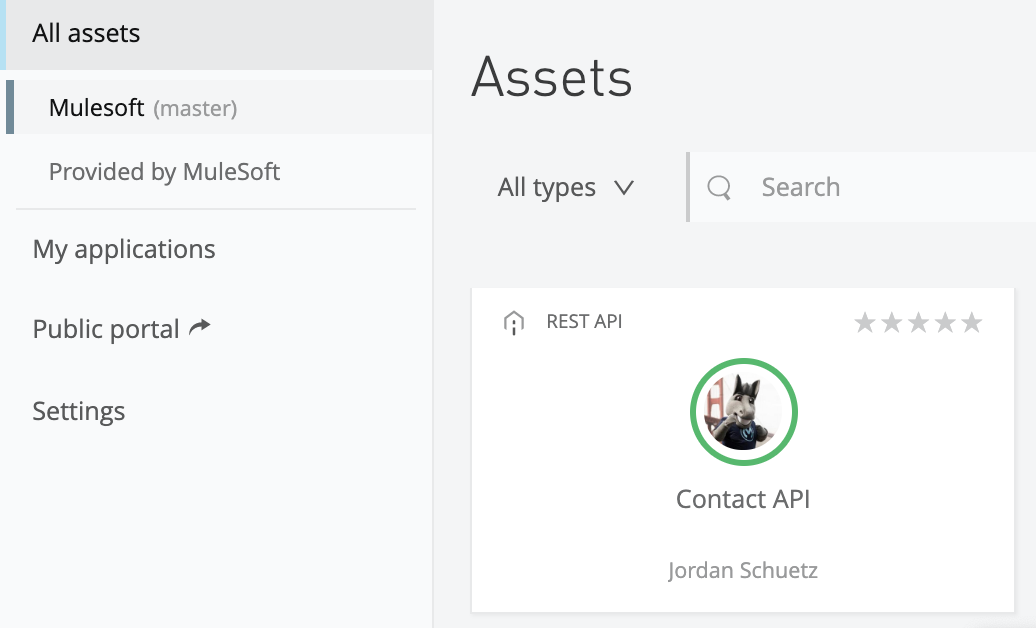
Task: Expand the All types filter dropdown
Action: (x=566, y=187)
